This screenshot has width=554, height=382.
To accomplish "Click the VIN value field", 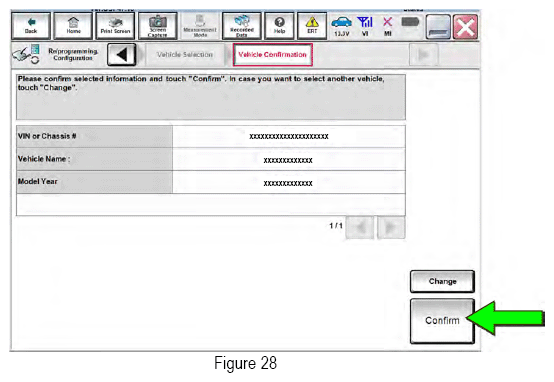I will point(289,136).
